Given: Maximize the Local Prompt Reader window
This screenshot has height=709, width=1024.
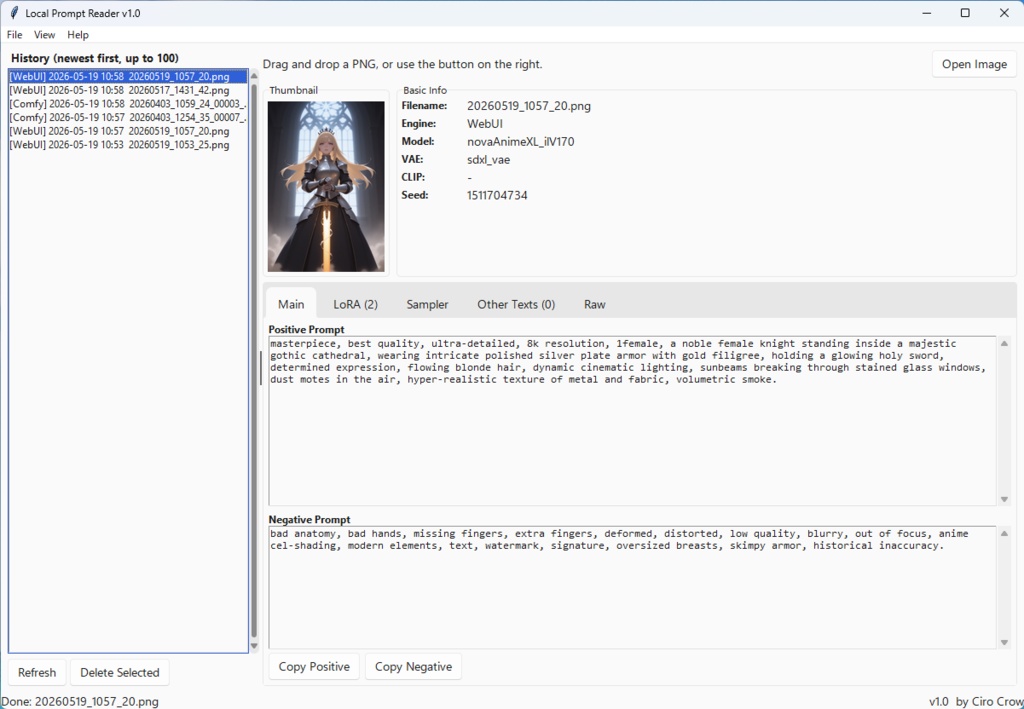Looking at the screenshot, I should [x=965, y=13].
